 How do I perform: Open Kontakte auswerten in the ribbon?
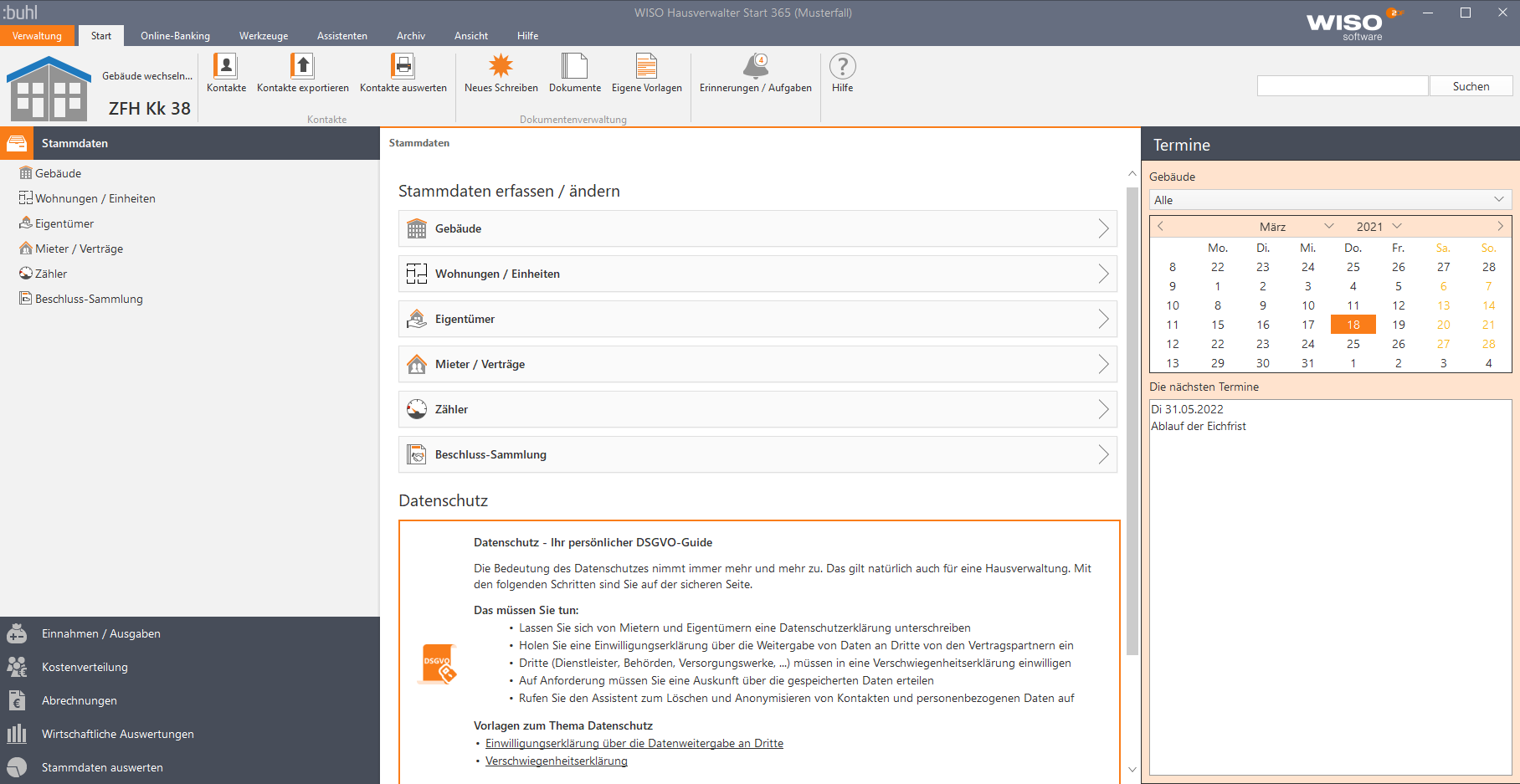(403, 67)
